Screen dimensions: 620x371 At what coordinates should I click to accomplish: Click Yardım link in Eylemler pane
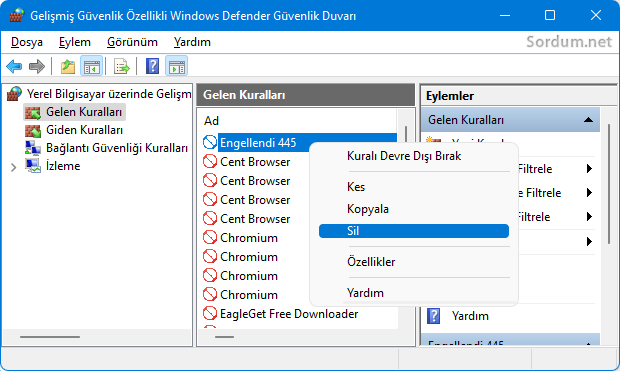coord(471,316)
